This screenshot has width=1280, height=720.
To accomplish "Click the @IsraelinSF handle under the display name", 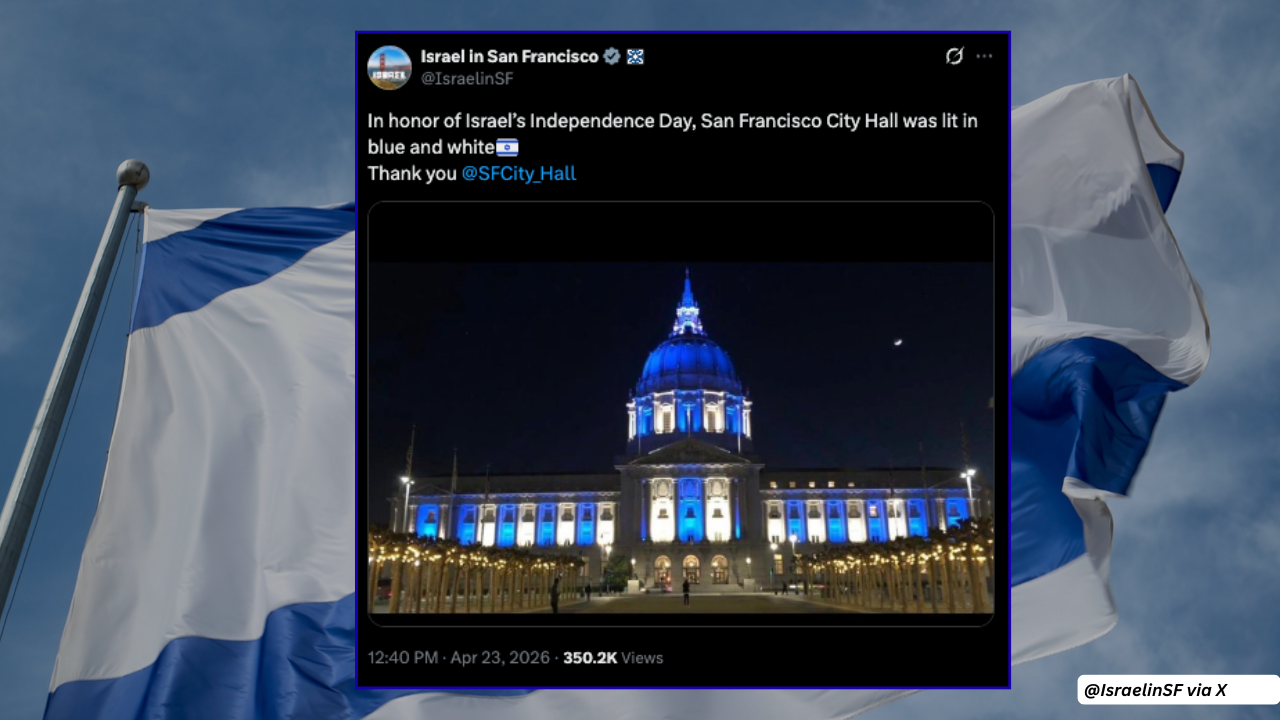I will coord(467,79).
